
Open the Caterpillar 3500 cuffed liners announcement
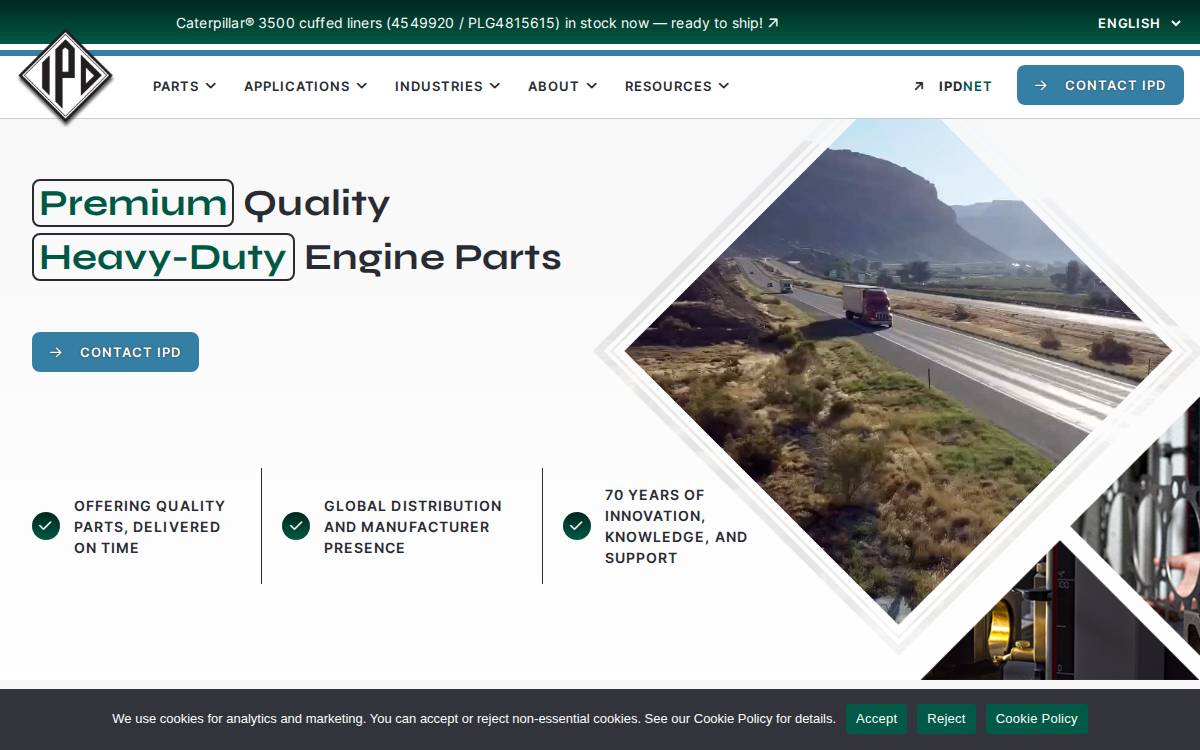coord(477,23)
